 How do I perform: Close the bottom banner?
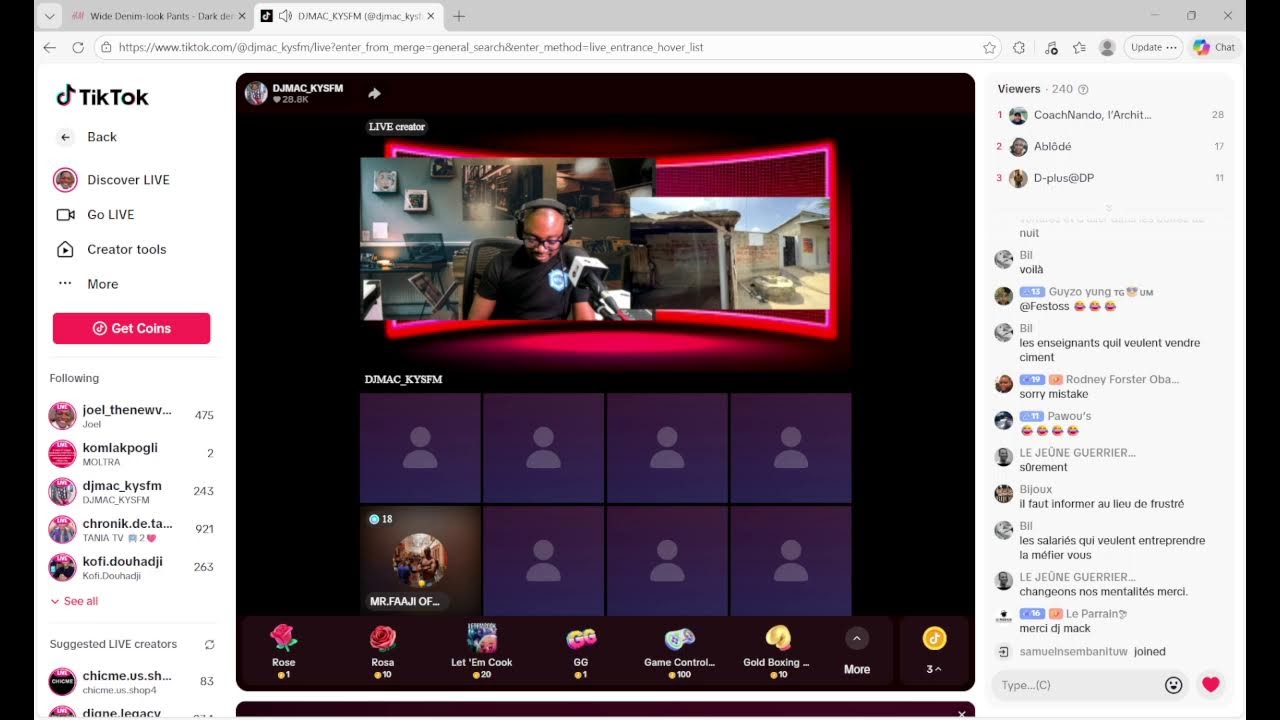click(961, 713)
